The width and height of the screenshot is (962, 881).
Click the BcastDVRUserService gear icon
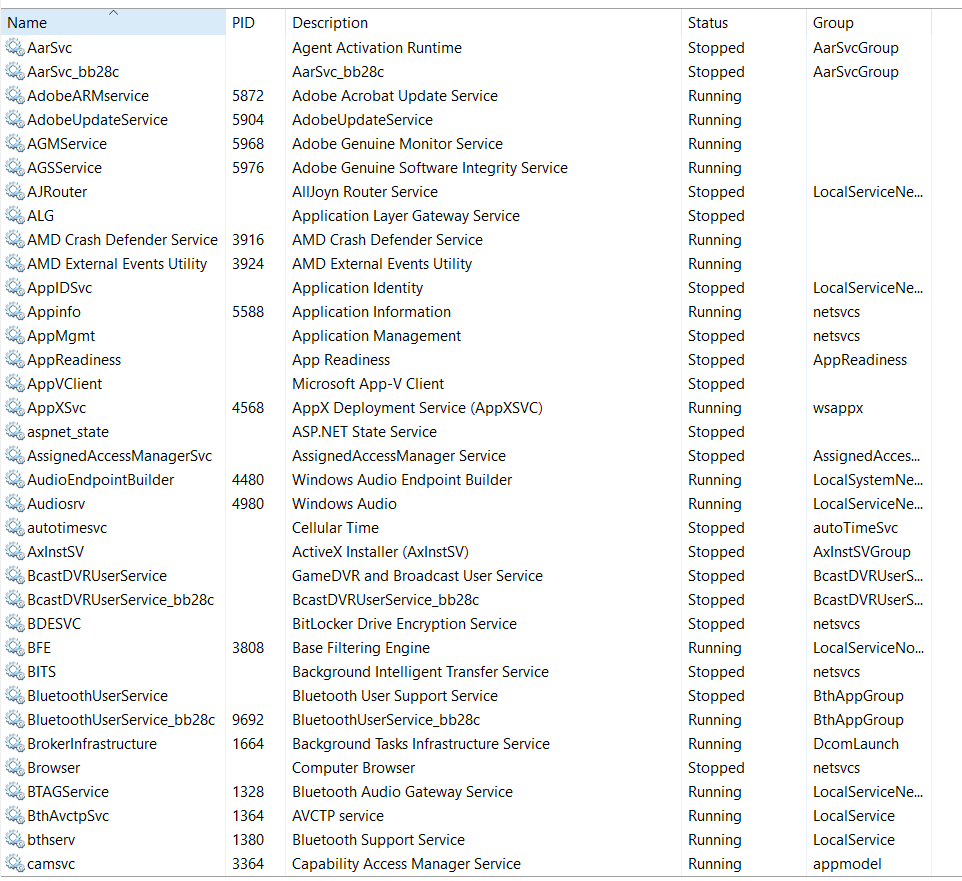[x=15, y=575]
